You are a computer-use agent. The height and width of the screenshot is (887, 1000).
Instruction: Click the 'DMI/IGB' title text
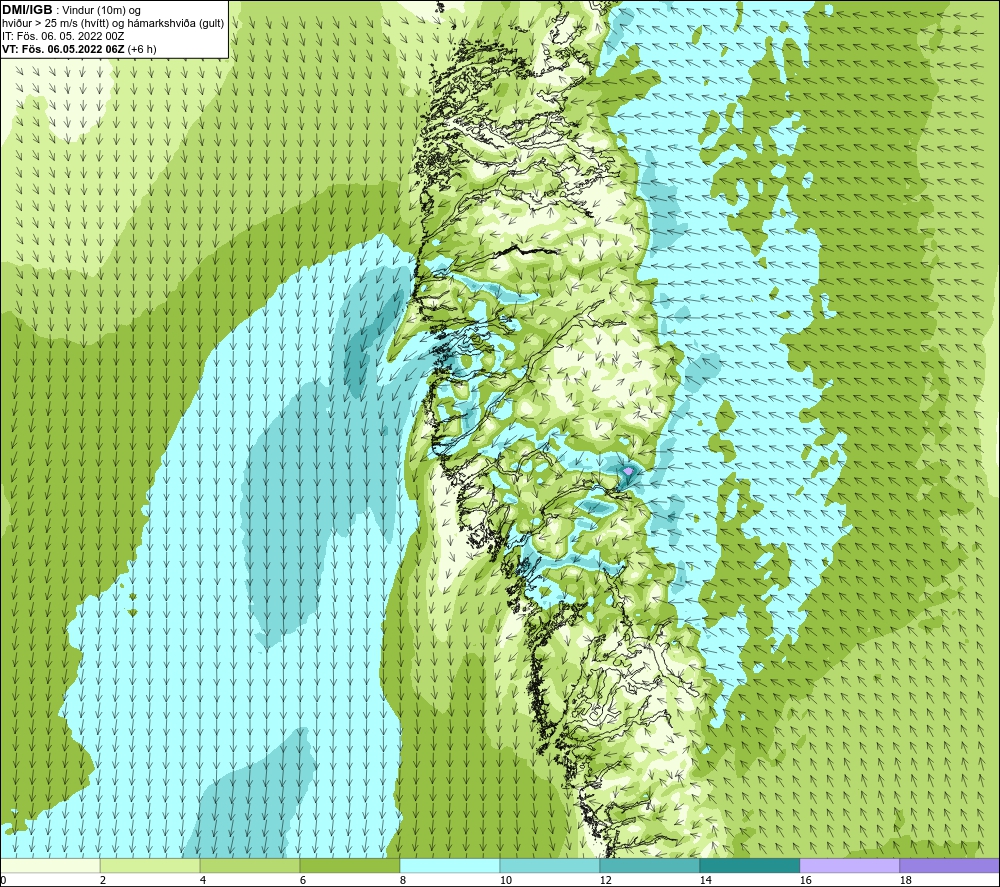(27, 10)
